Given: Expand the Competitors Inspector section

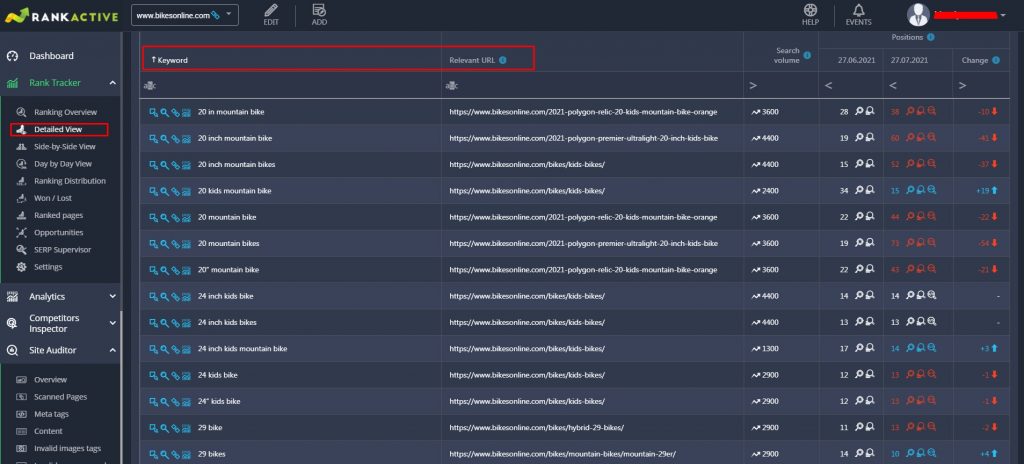Looking at the screenshot, I should (x=112, y=323).
